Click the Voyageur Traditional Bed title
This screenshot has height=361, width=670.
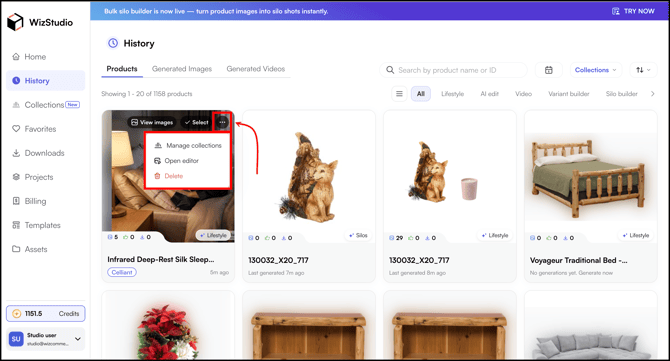(579, 260)
